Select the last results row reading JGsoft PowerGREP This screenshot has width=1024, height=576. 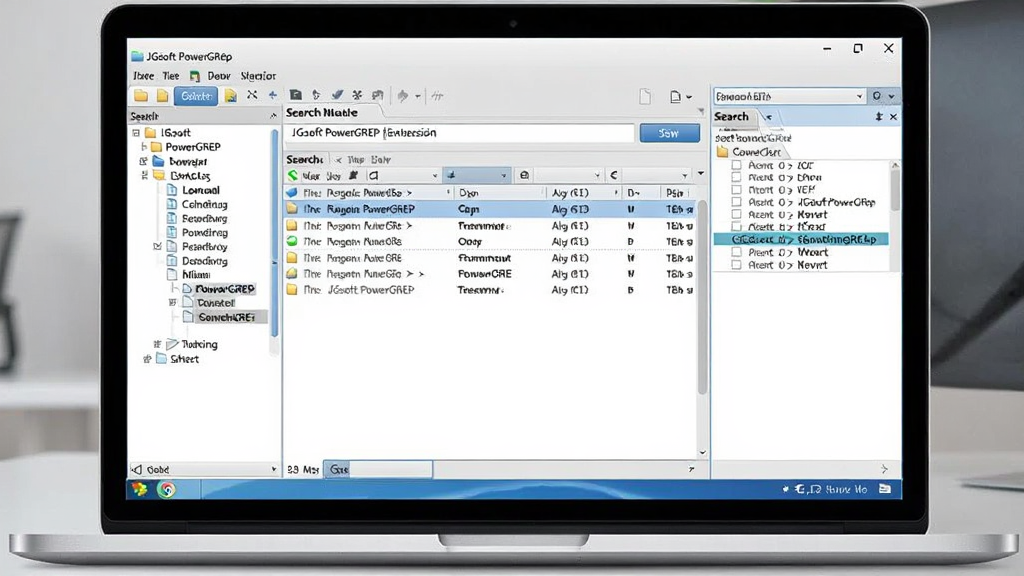tap(490, 290)
